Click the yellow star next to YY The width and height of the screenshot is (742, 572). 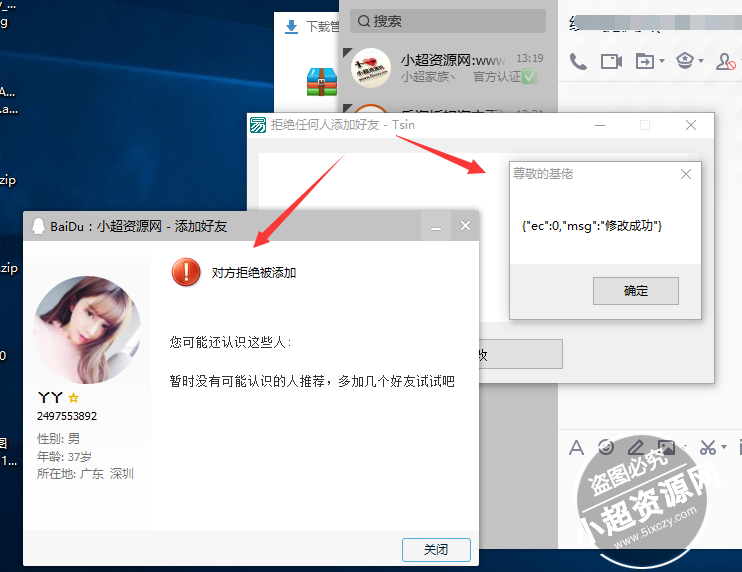(73, 398)
